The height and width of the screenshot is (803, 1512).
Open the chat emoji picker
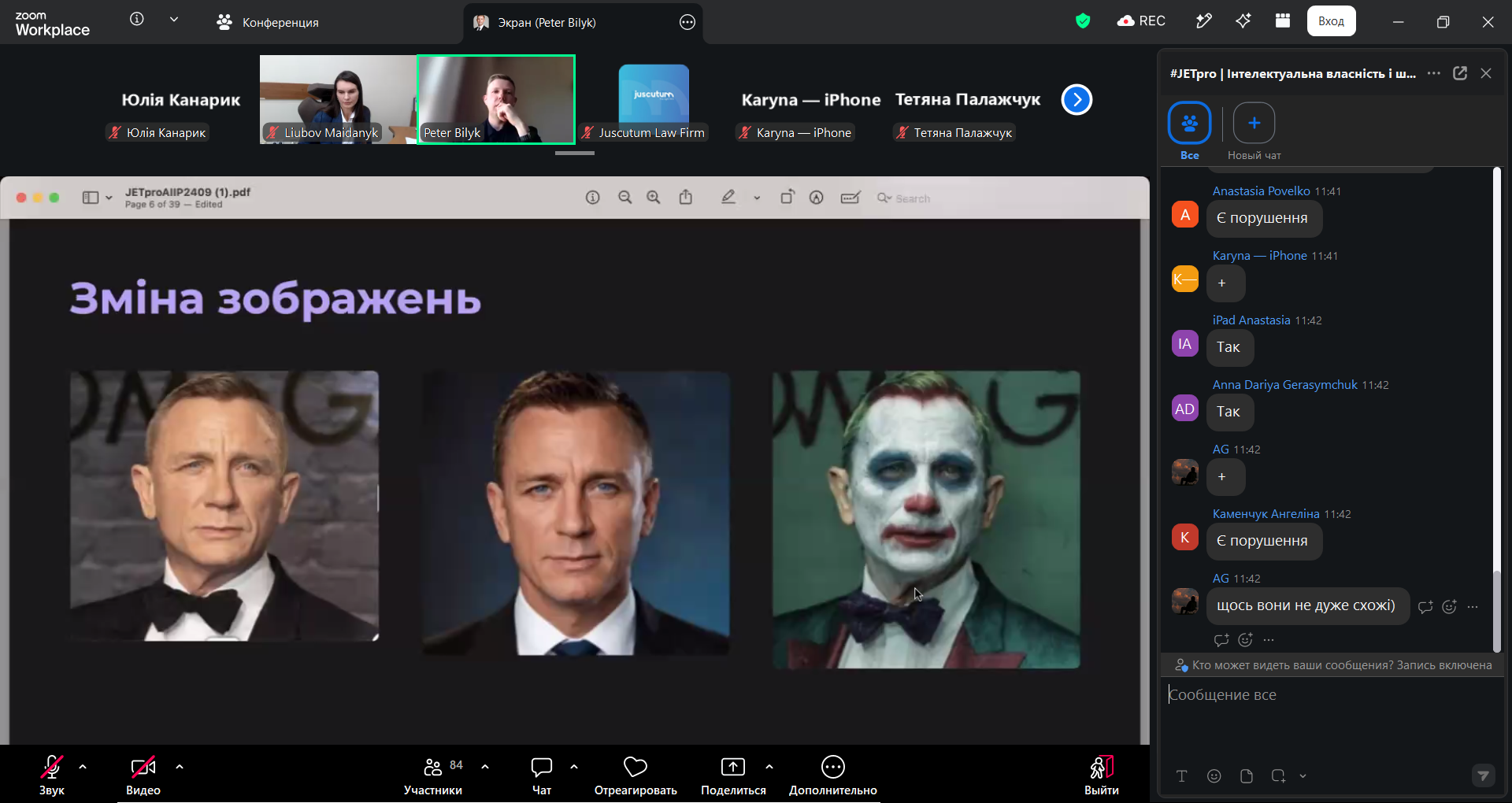[x=1214, y=776]
